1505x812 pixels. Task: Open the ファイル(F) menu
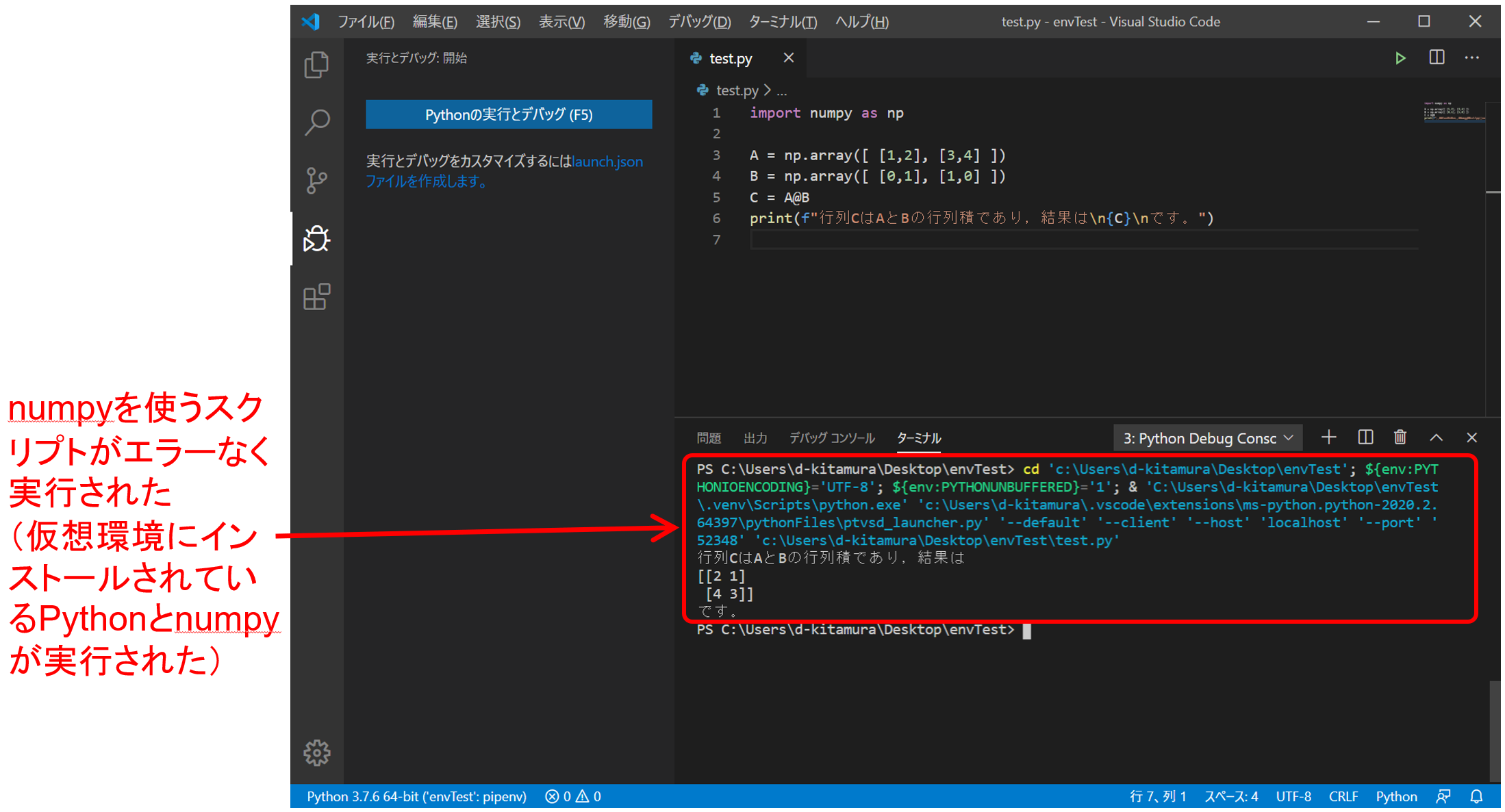366,22
